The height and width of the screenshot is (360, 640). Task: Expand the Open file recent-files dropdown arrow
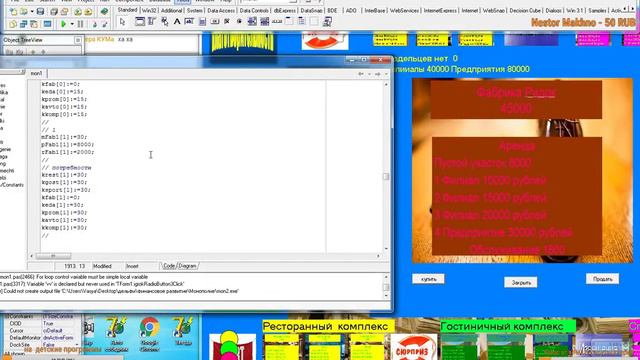[x=32, y=11]
